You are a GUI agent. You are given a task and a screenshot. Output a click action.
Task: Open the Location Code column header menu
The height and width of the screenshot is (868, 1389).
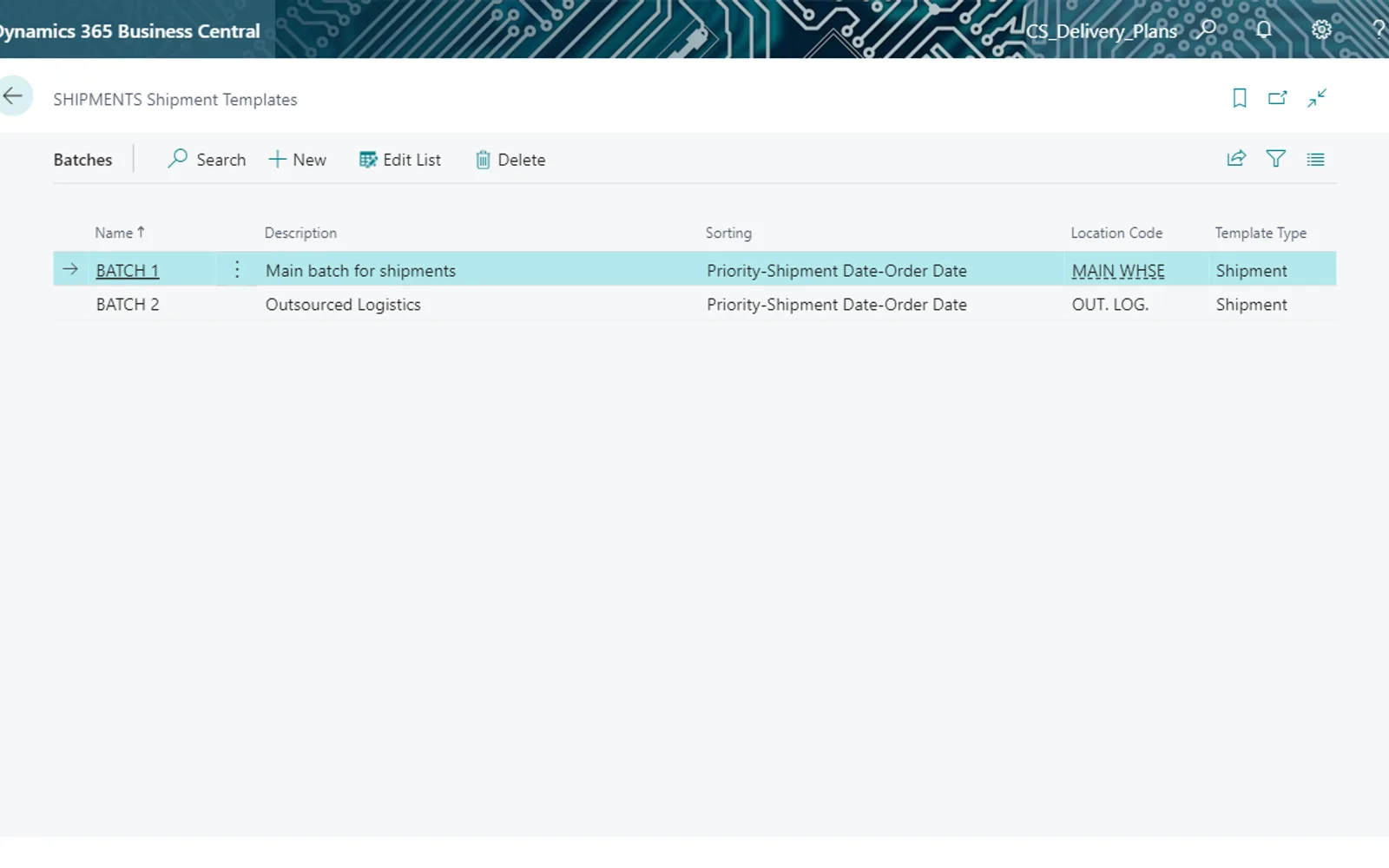[1116, 233]
